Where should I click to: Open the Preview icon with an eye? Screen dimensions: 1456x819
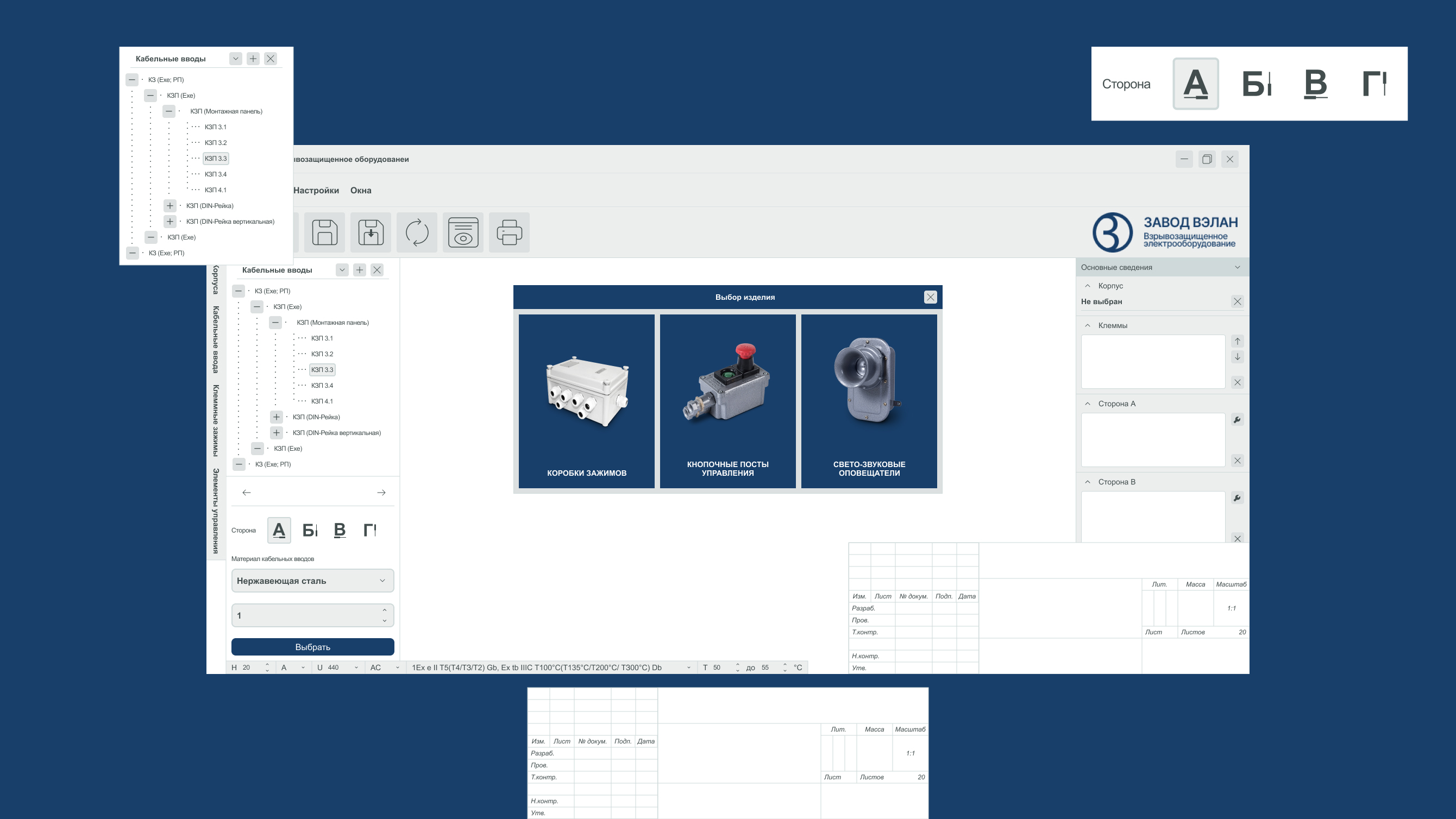pyautogui.click(x=463, y=232)
